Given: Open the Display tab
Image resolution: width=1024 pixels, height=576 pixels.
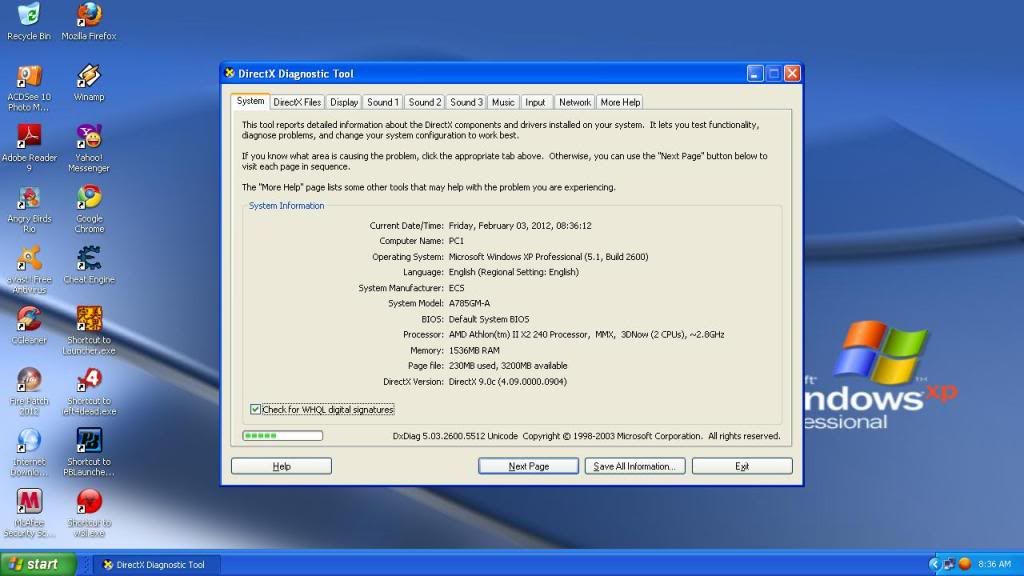Looking at the screenshot, I should [x=344, y=103].
